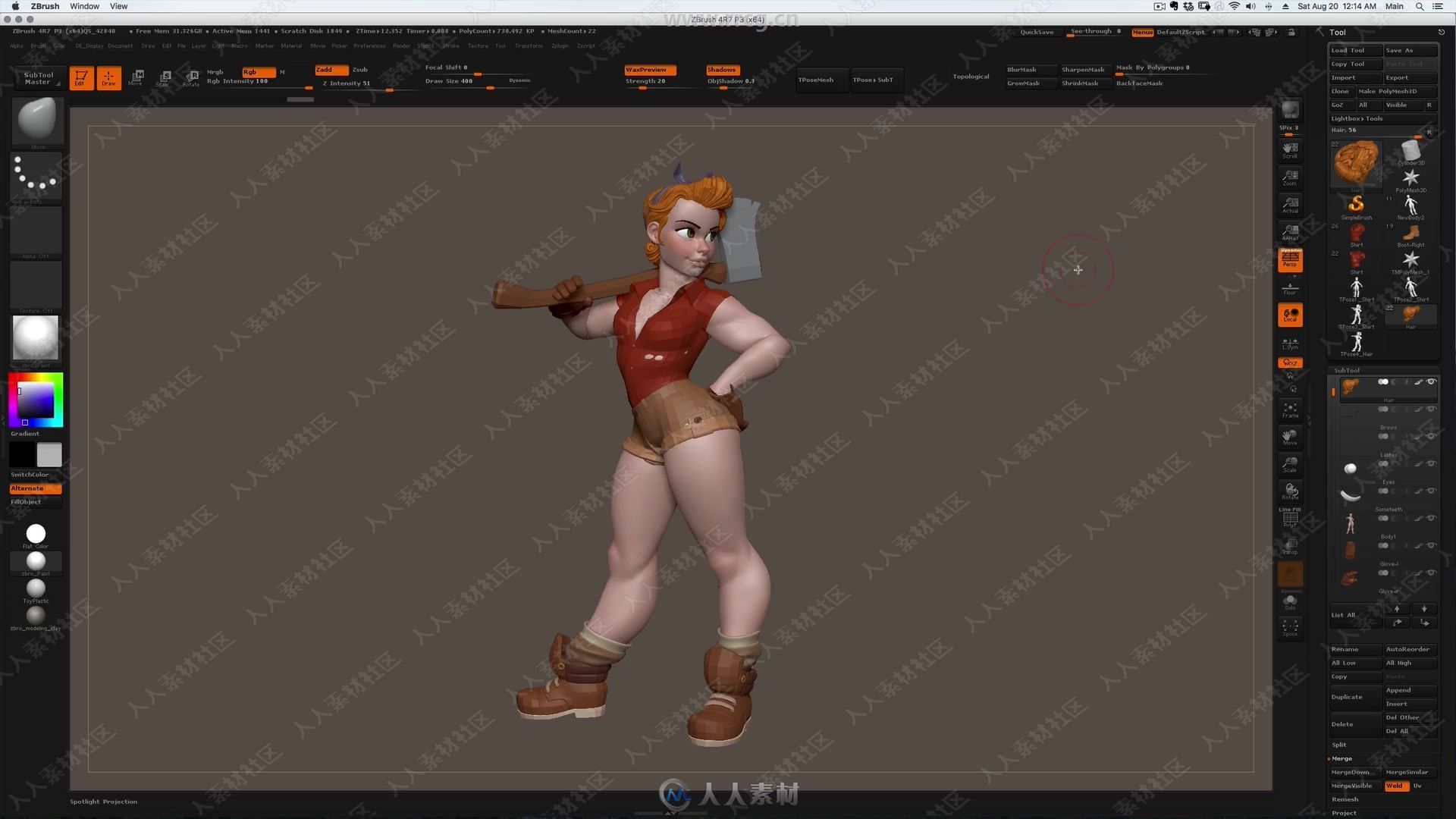Viewport: 1456px width, 819px height.
Task: Toggle Local symmetry transformations
Action: [1290, 315]
